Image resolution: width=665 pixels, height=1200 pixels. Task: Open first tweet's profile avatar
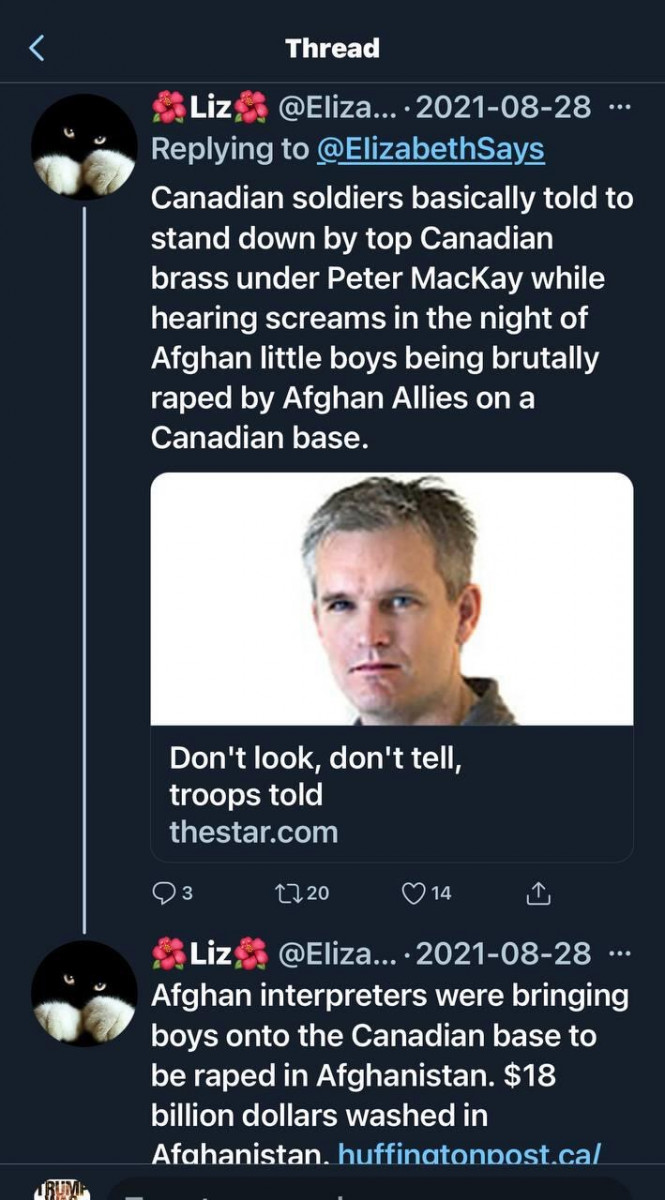click(84, 147)
